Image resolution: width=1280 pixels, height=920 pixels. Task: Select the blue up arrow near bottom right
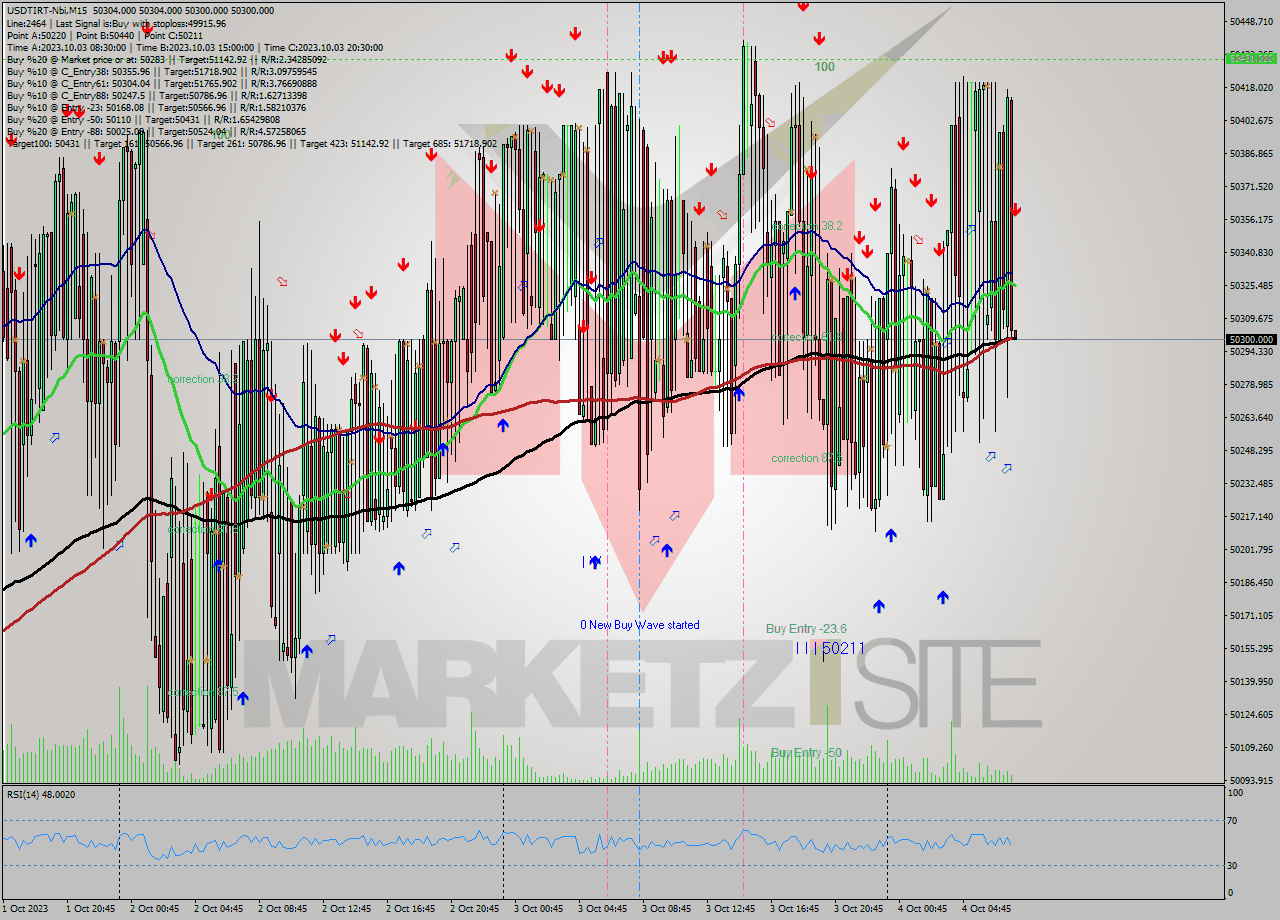941,595
